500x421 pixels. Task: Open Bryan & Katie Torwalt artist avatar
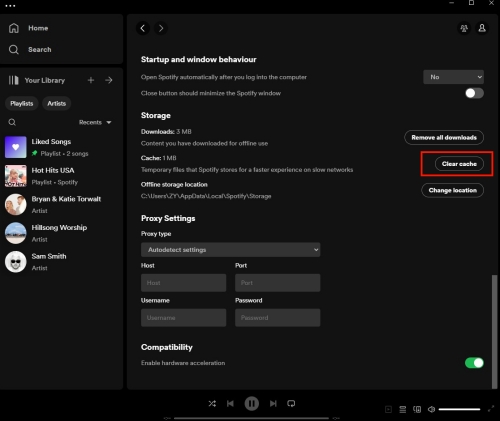(x=15, y=204)
